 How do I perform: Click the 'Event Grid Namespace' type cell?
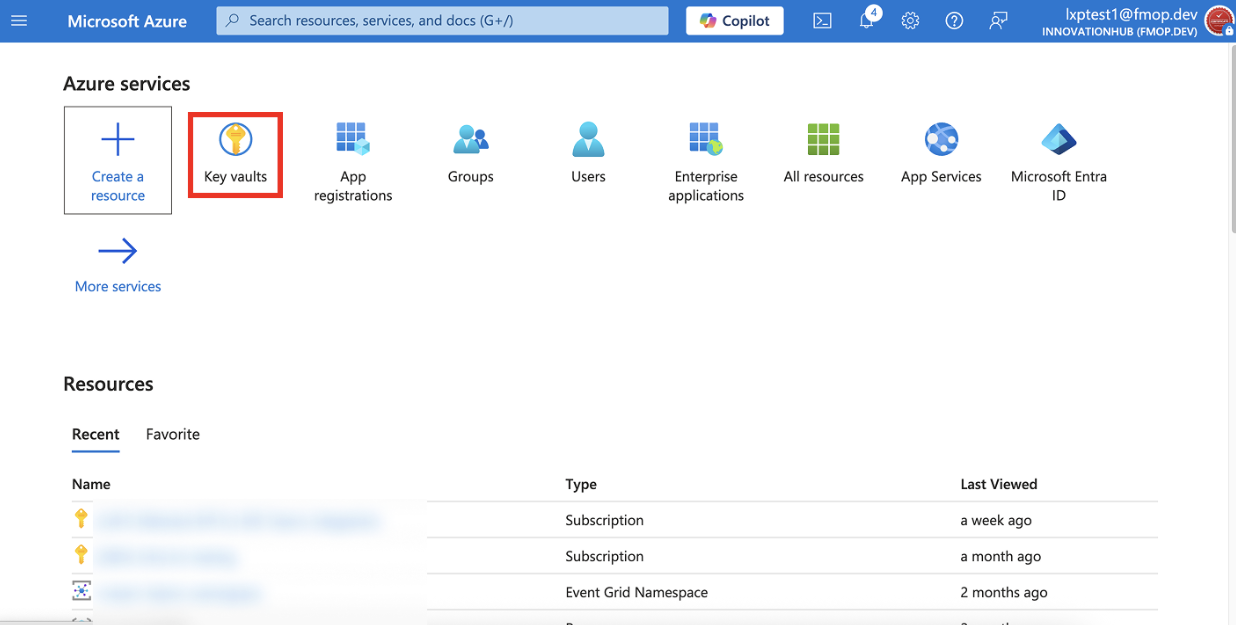click(636, 592)
